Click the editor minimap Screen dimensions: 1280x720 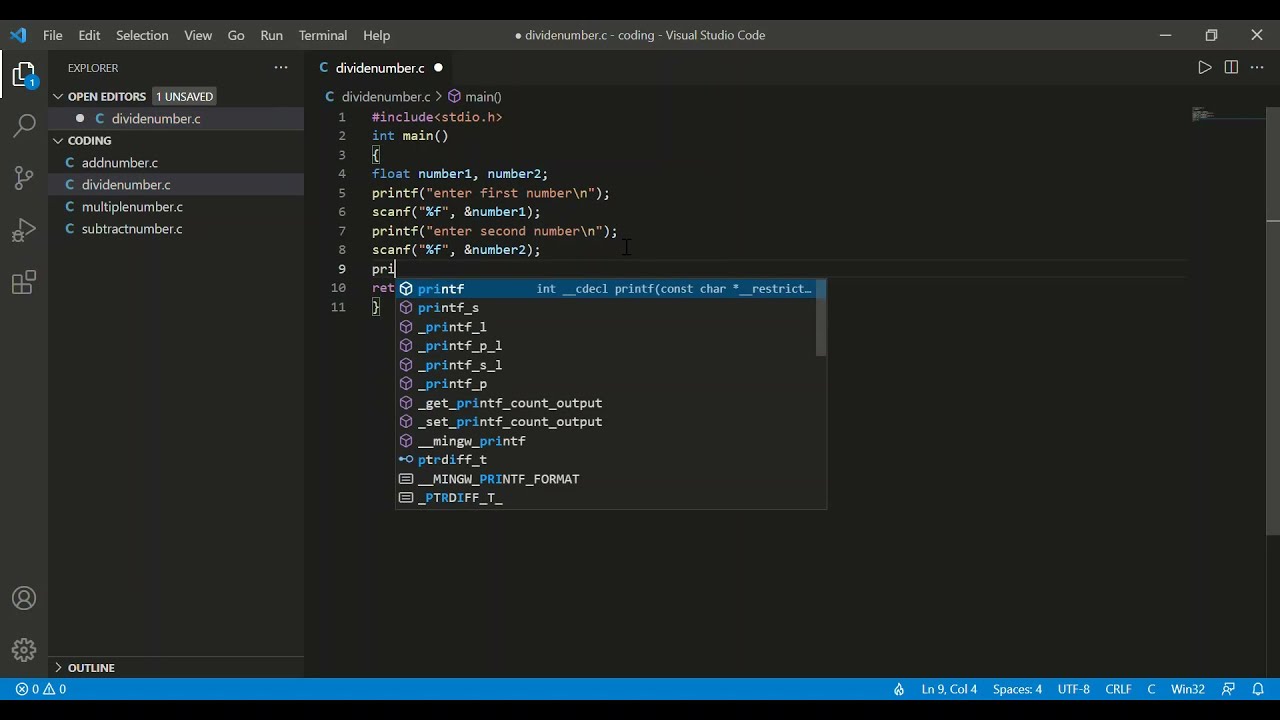pos(1228,115)
